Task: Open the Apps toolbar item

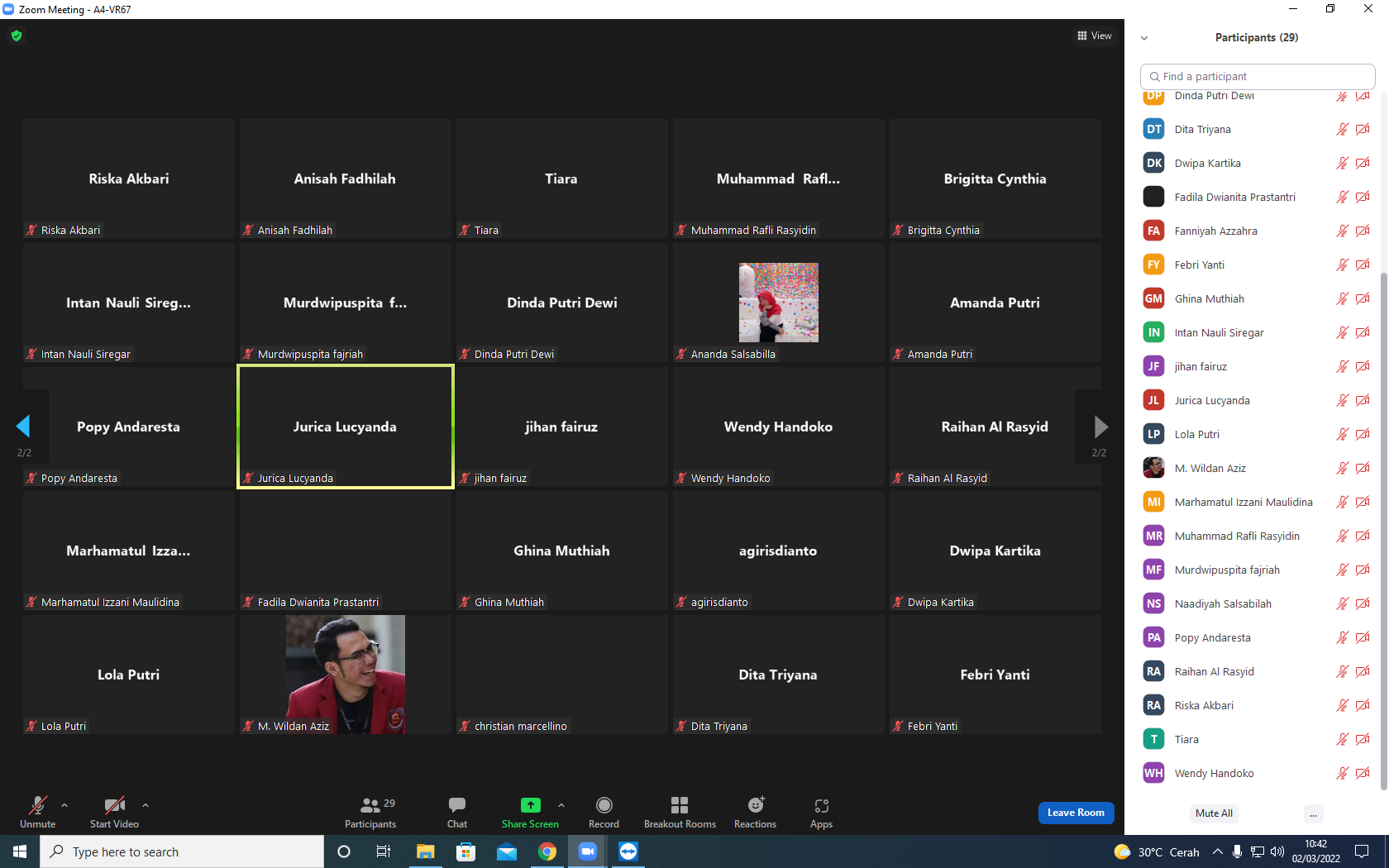Action: 821,812
